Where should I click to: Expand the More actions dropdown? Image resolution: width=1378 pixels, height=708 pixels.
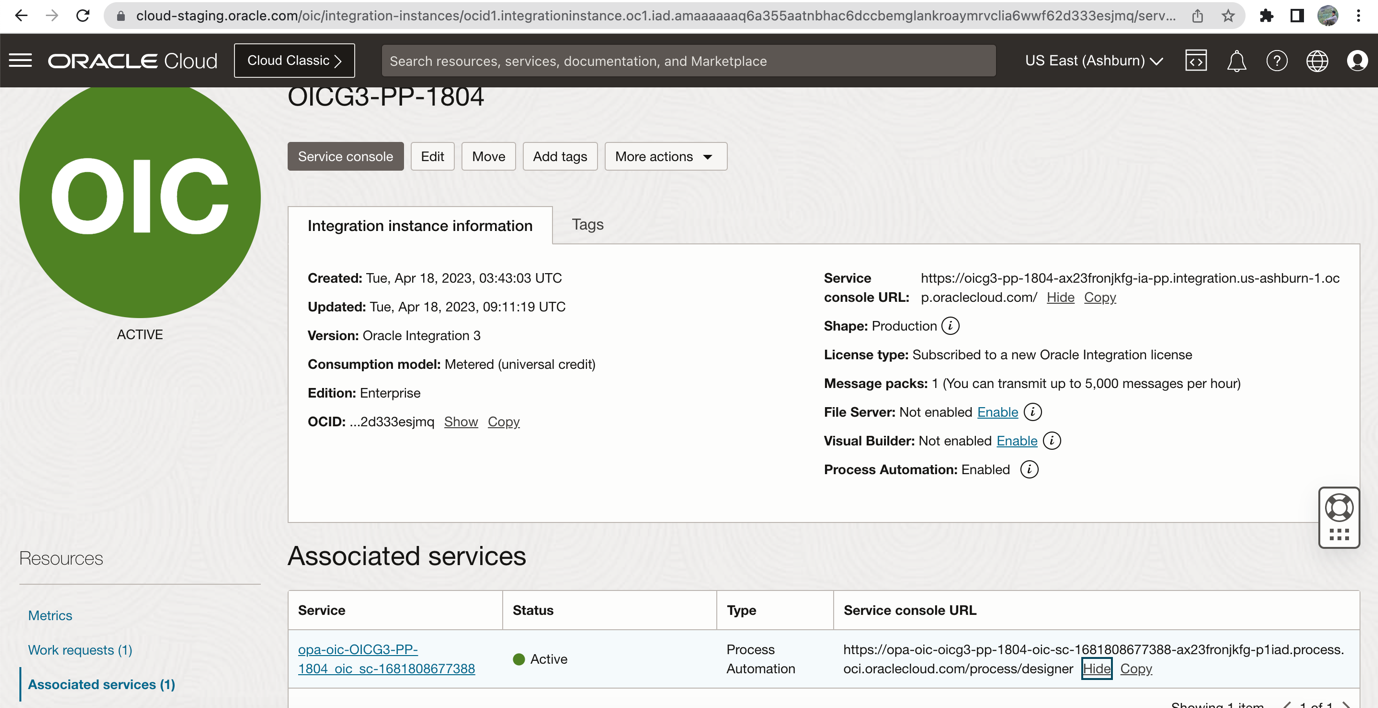tap(665, 157)
